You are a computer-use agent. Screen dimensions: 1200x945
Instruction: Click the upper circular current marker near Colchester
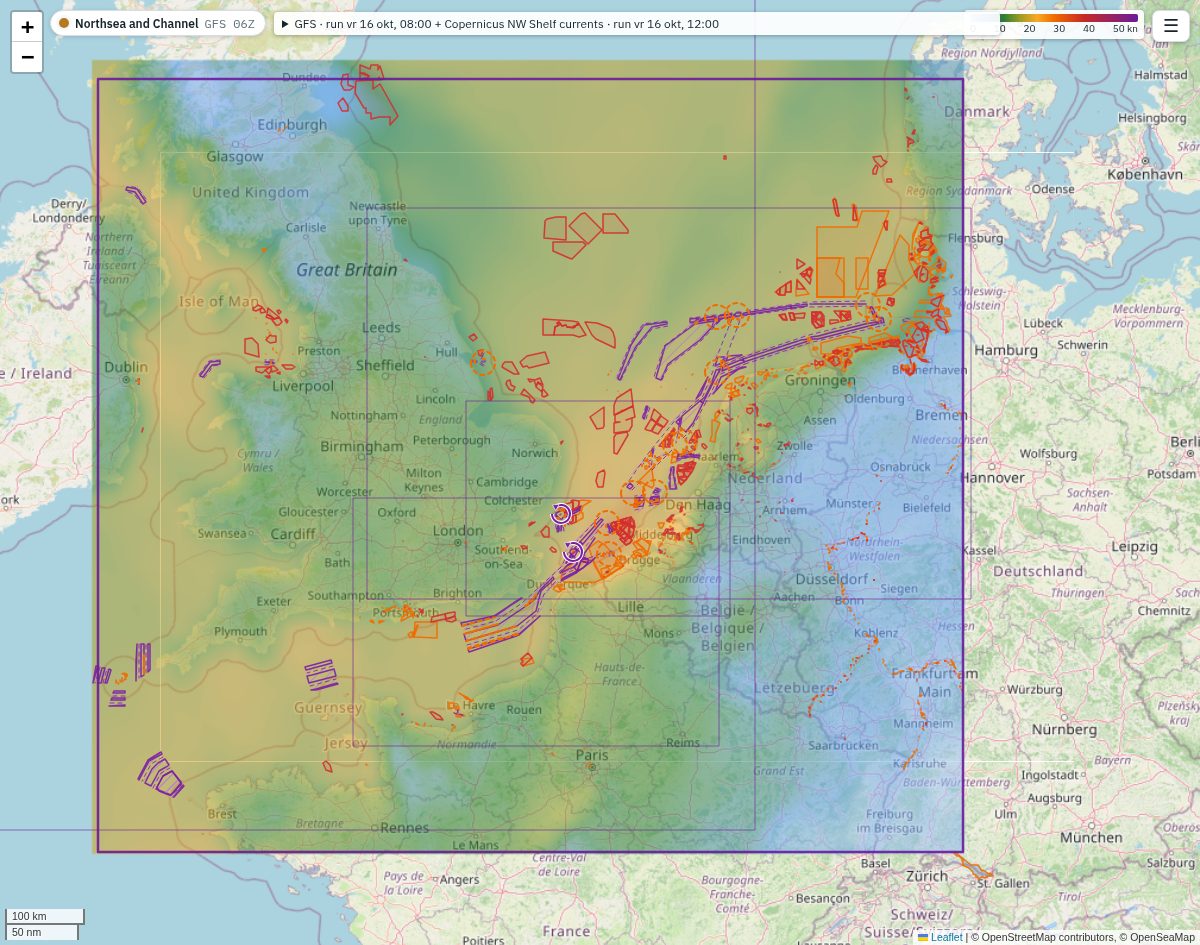561,514
